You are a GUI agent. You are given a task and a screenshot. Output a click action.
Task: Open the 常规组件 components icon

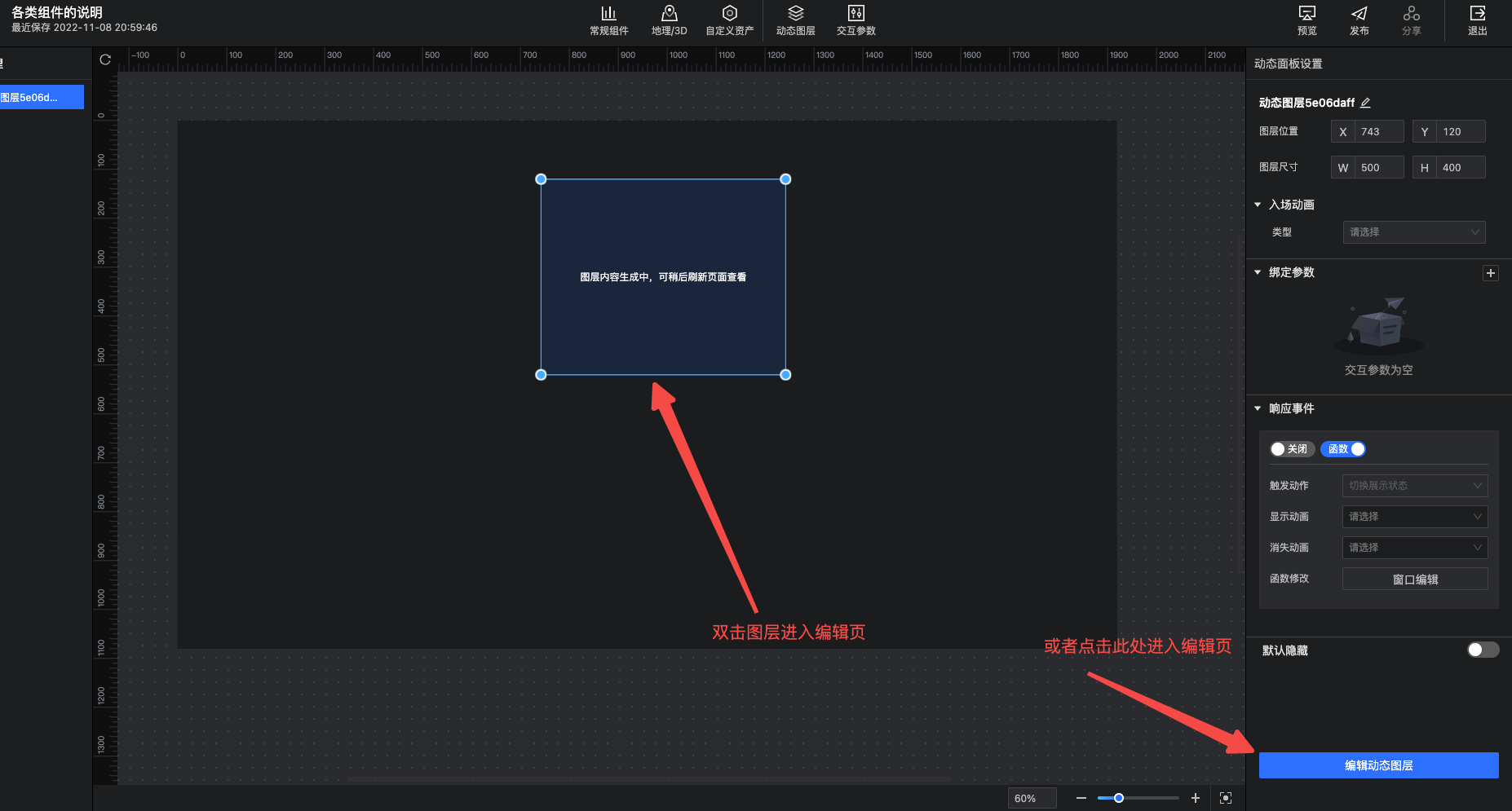608,14
